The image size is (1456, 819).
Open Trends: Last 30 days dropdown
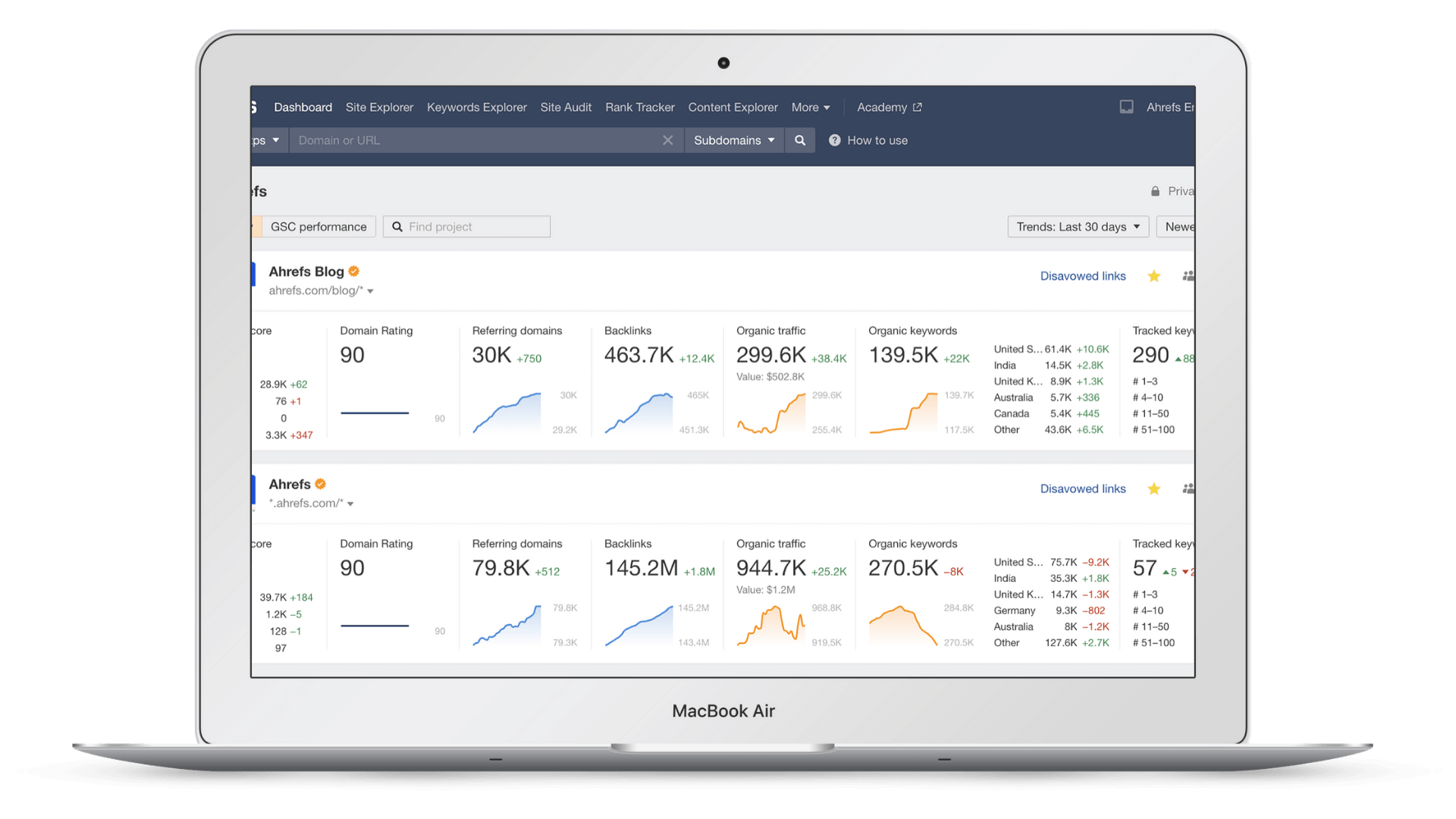point(1078,227)
